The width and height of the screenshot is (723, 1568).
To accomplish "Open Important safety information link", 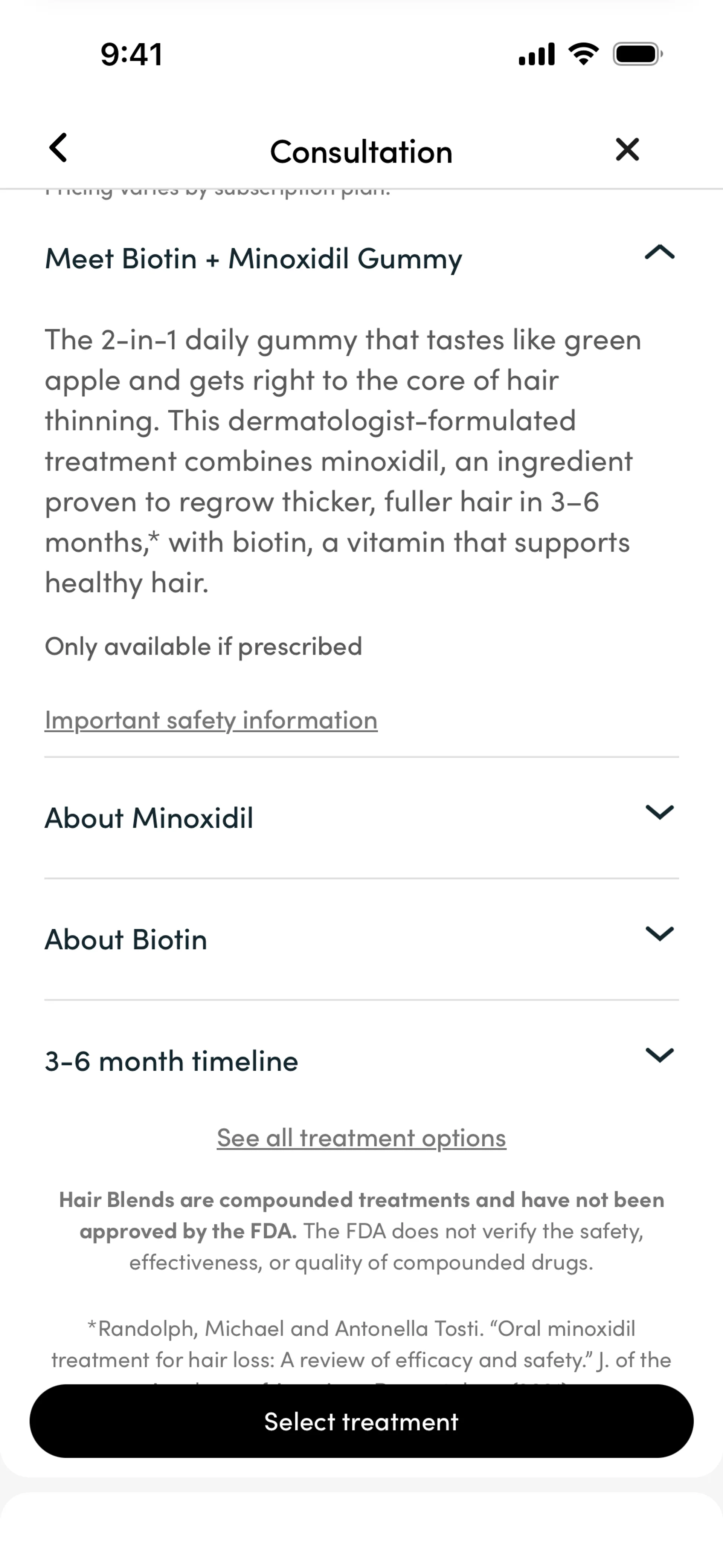I will 210,720.
